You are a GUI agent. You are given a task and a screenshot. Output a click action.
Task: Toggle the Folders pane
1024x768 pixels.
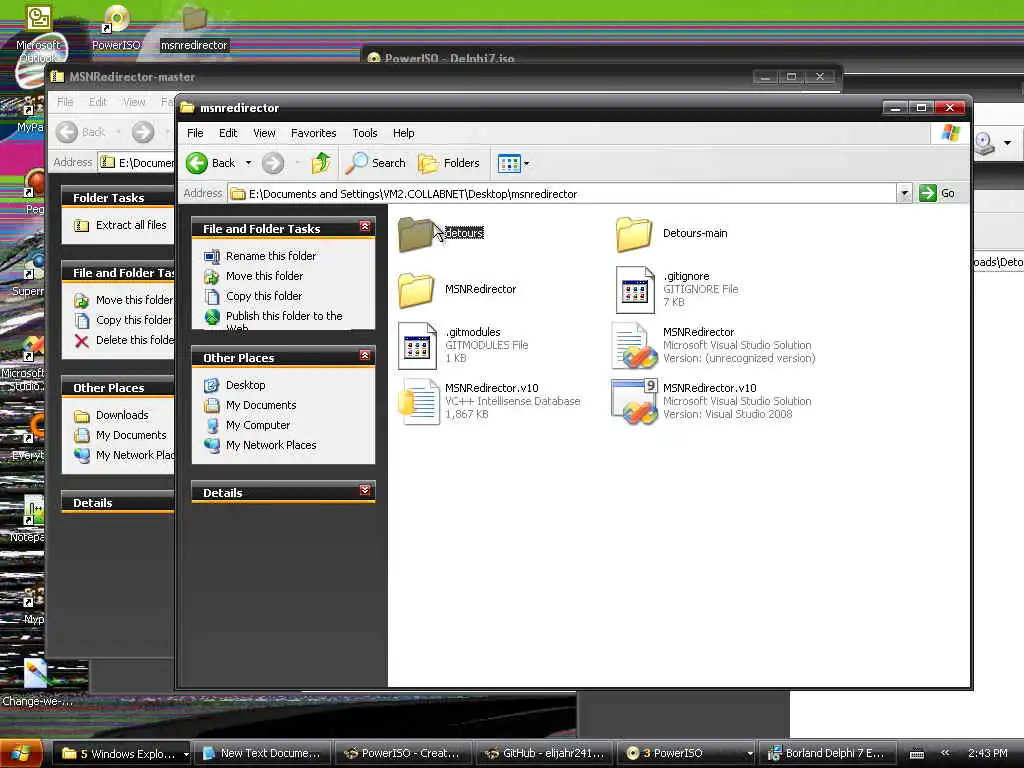click(449, 163)
